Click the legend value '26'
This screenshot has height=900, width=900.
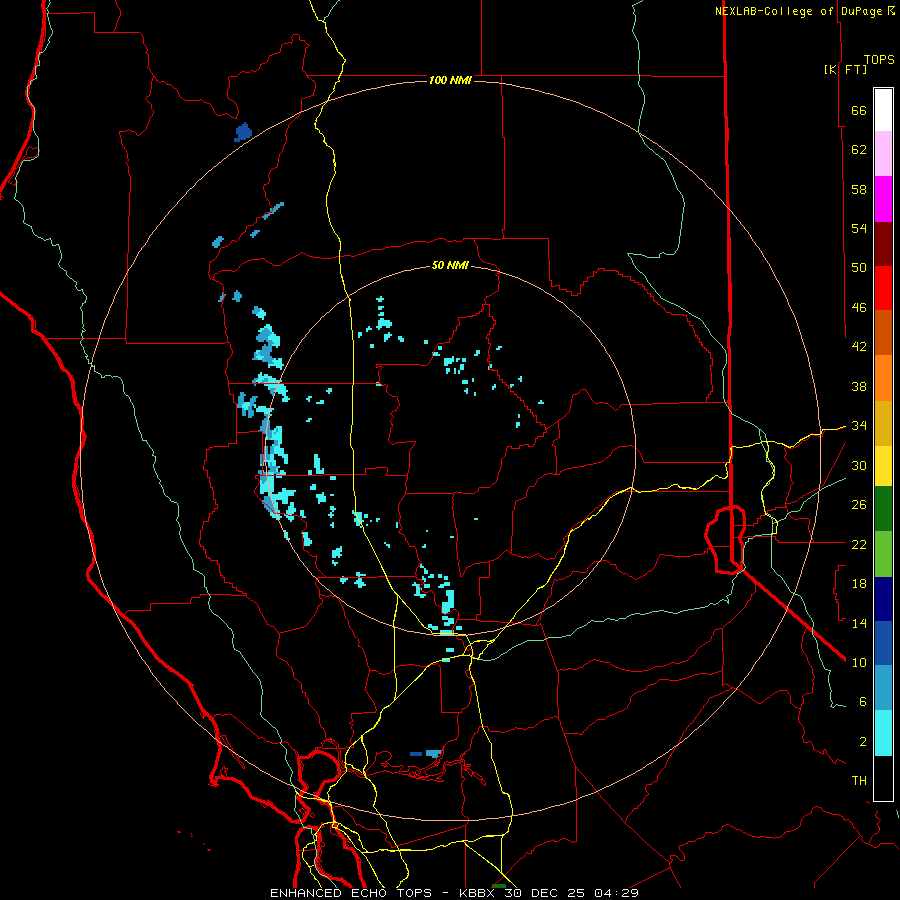coord(859,505)
